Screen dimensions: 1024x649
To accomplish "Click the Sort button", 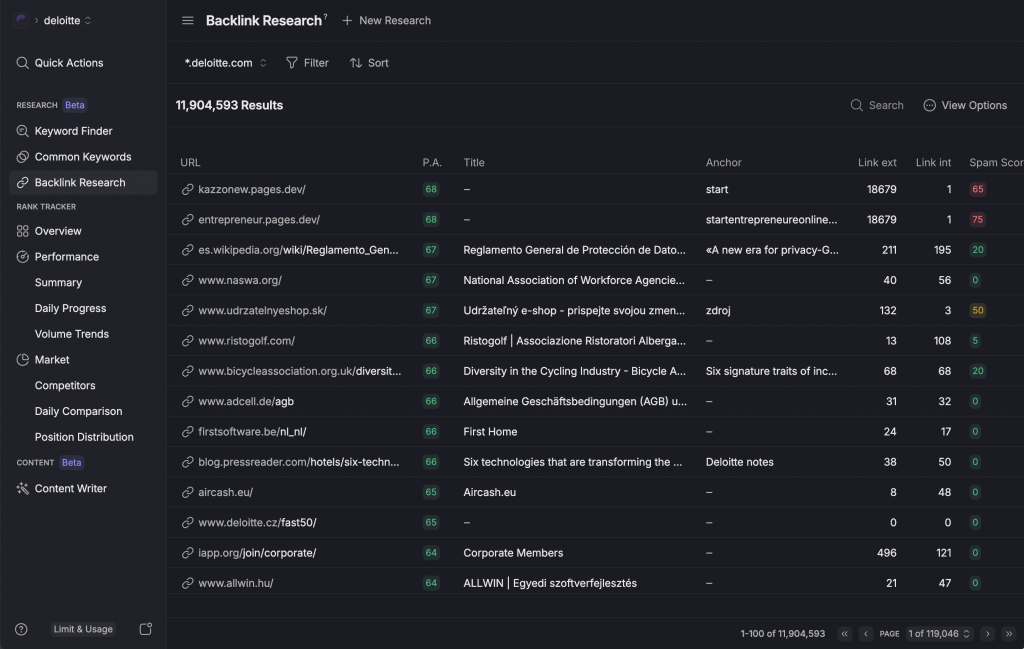I will (370, 63).
